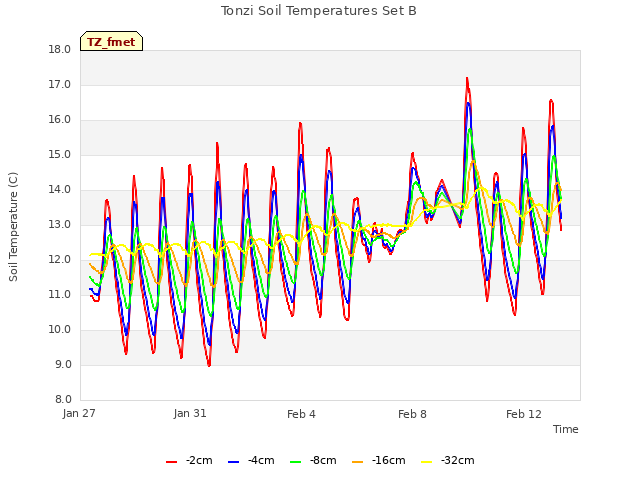Click the TZ_fmet annotation label
The height and width of the screenshot is (480, 640).
111,42
